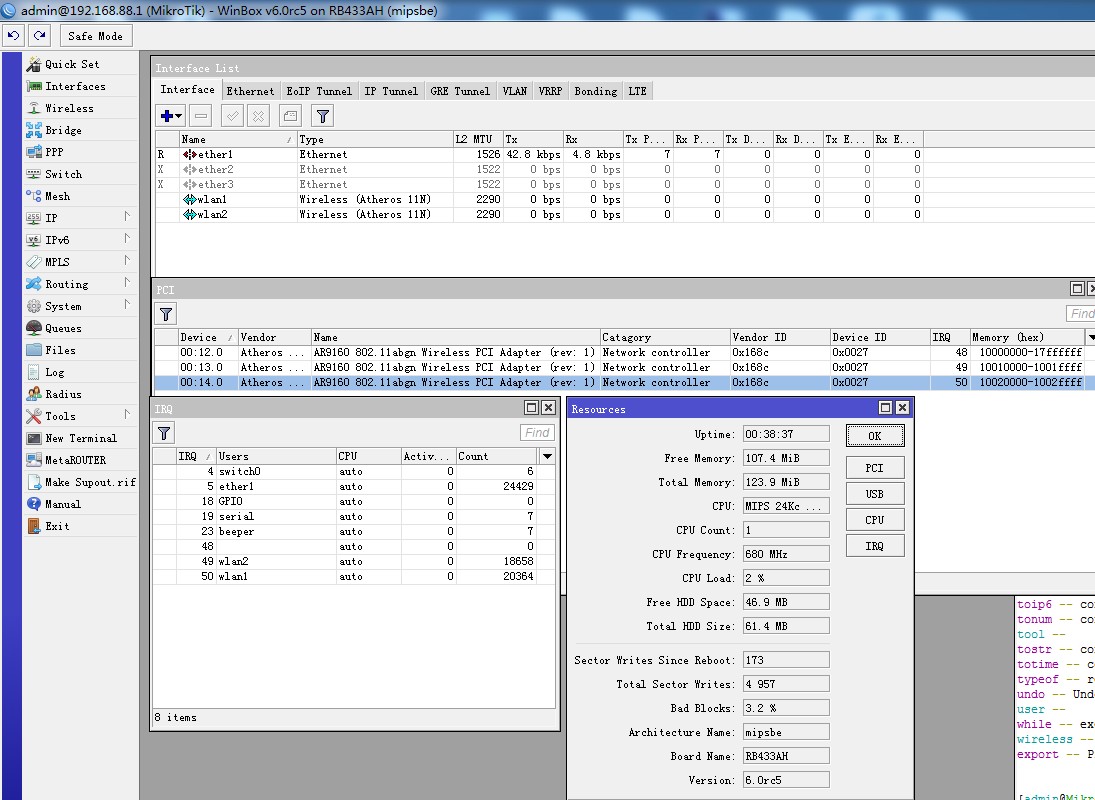
Task: Click the Remove minus button in Interface List
Action: [x=200, y=116]
